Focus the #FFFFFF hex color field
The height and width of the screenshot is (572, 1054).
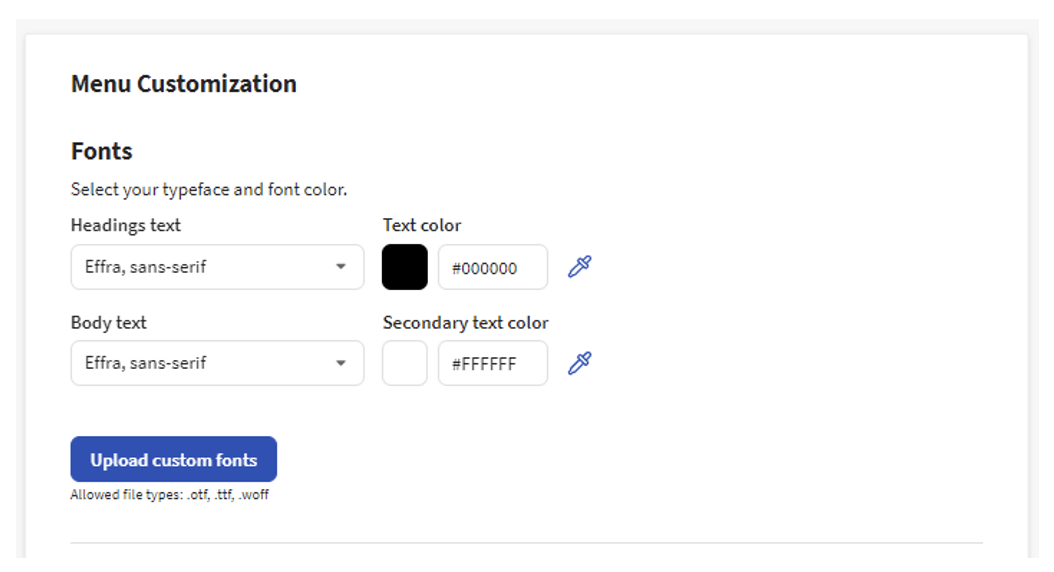click(x=492, y=363)
